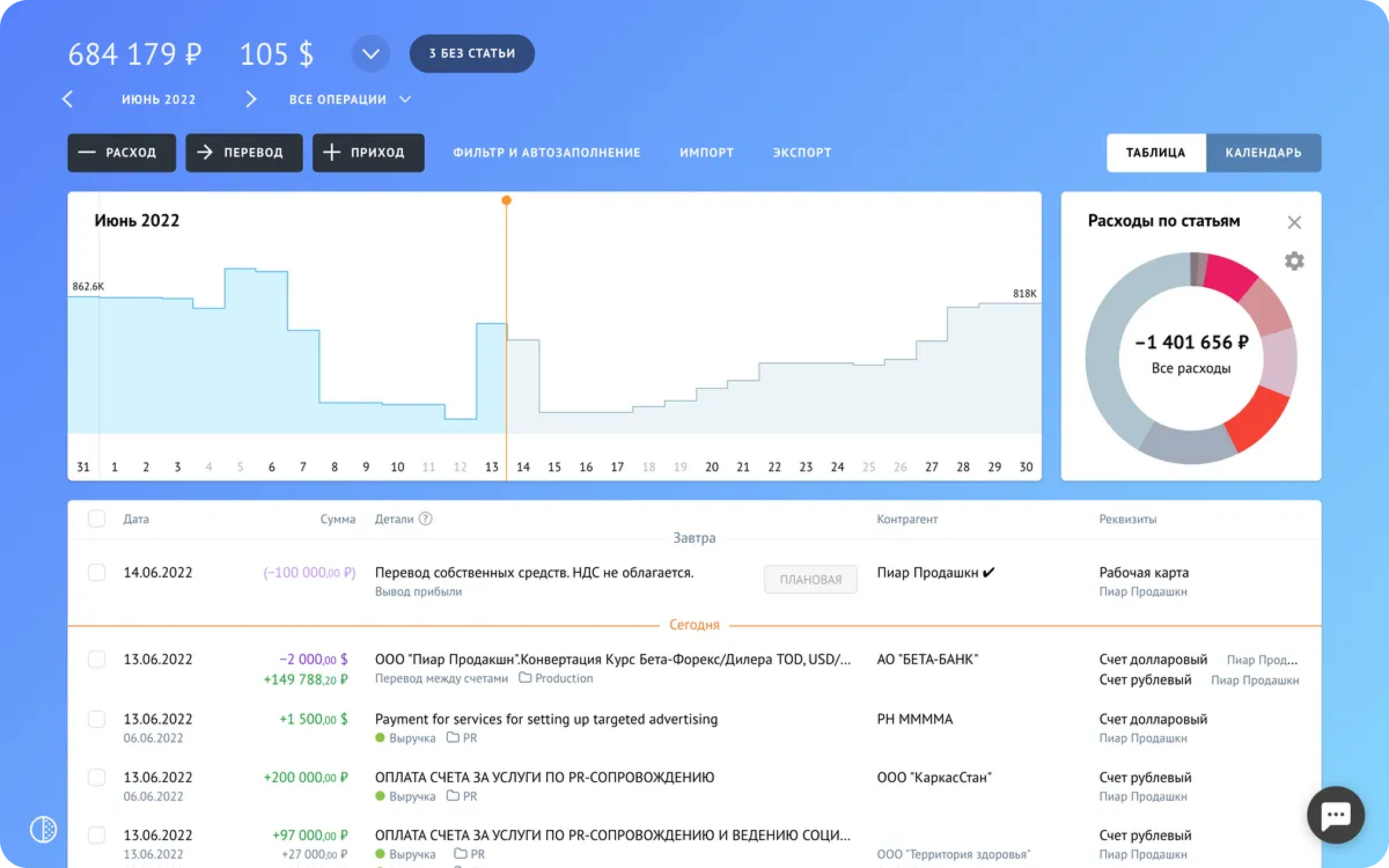Close the Расходы по статьям panel

click(x=1294, y=222)
